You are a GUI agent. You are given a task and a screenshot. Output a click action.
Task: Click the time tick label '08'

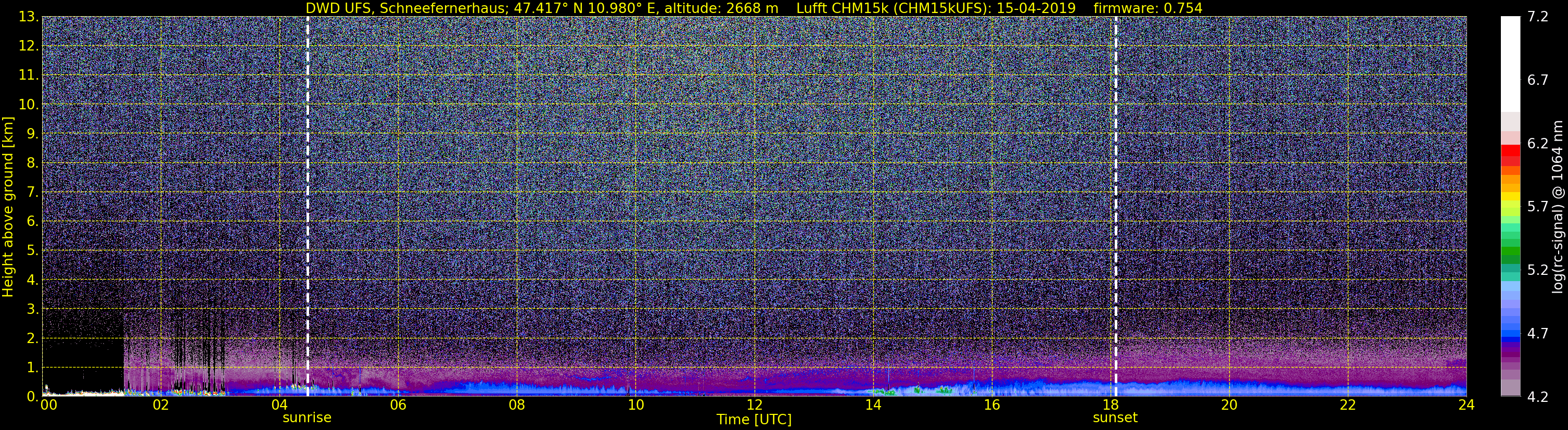pos(517,405)
